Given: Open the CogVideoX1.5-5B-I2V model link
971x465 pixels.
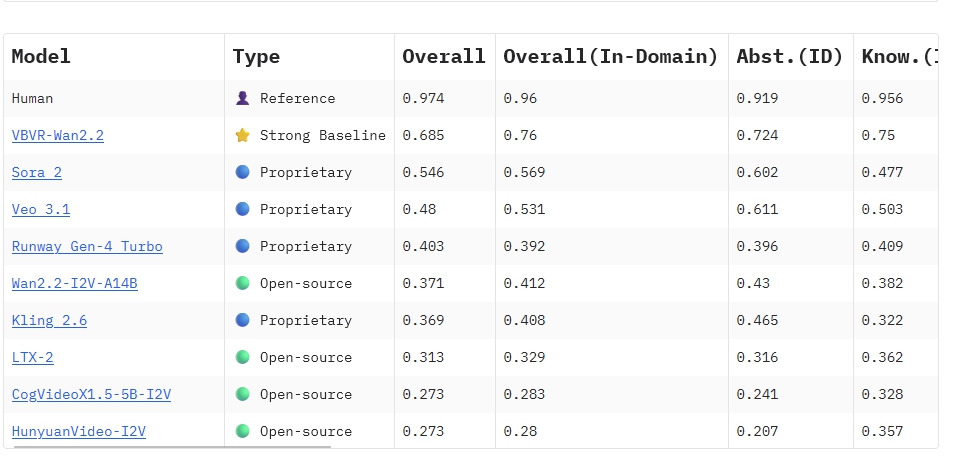Looking at the screenshot, I should [91, 394].
